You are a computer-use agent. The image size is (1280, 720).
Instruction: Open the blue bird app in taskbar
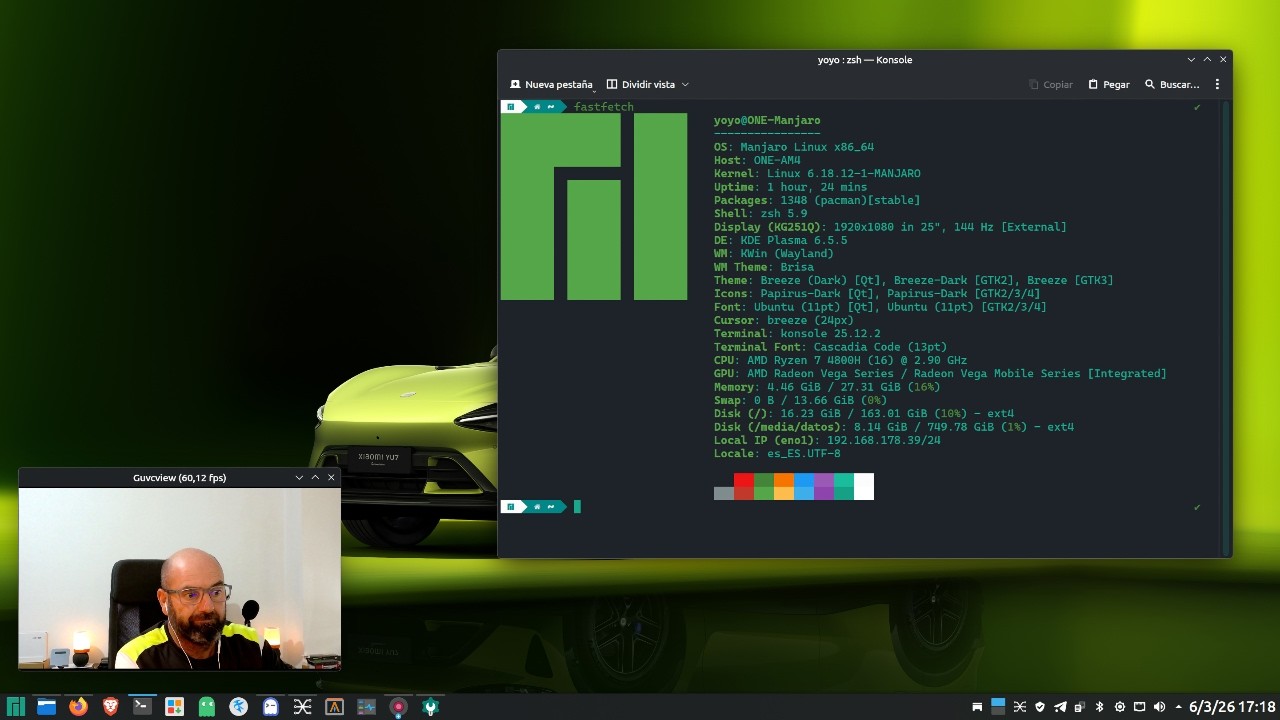click(x=238, y=707)
